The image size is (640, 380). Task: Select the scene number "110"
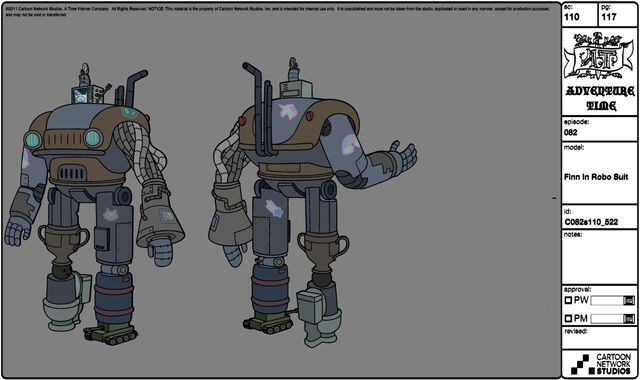tap(572, 17)
